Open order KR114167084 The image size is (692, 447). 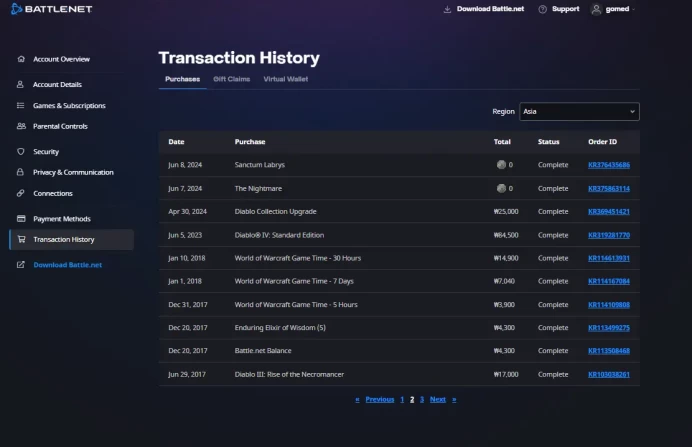pos(609,281)
